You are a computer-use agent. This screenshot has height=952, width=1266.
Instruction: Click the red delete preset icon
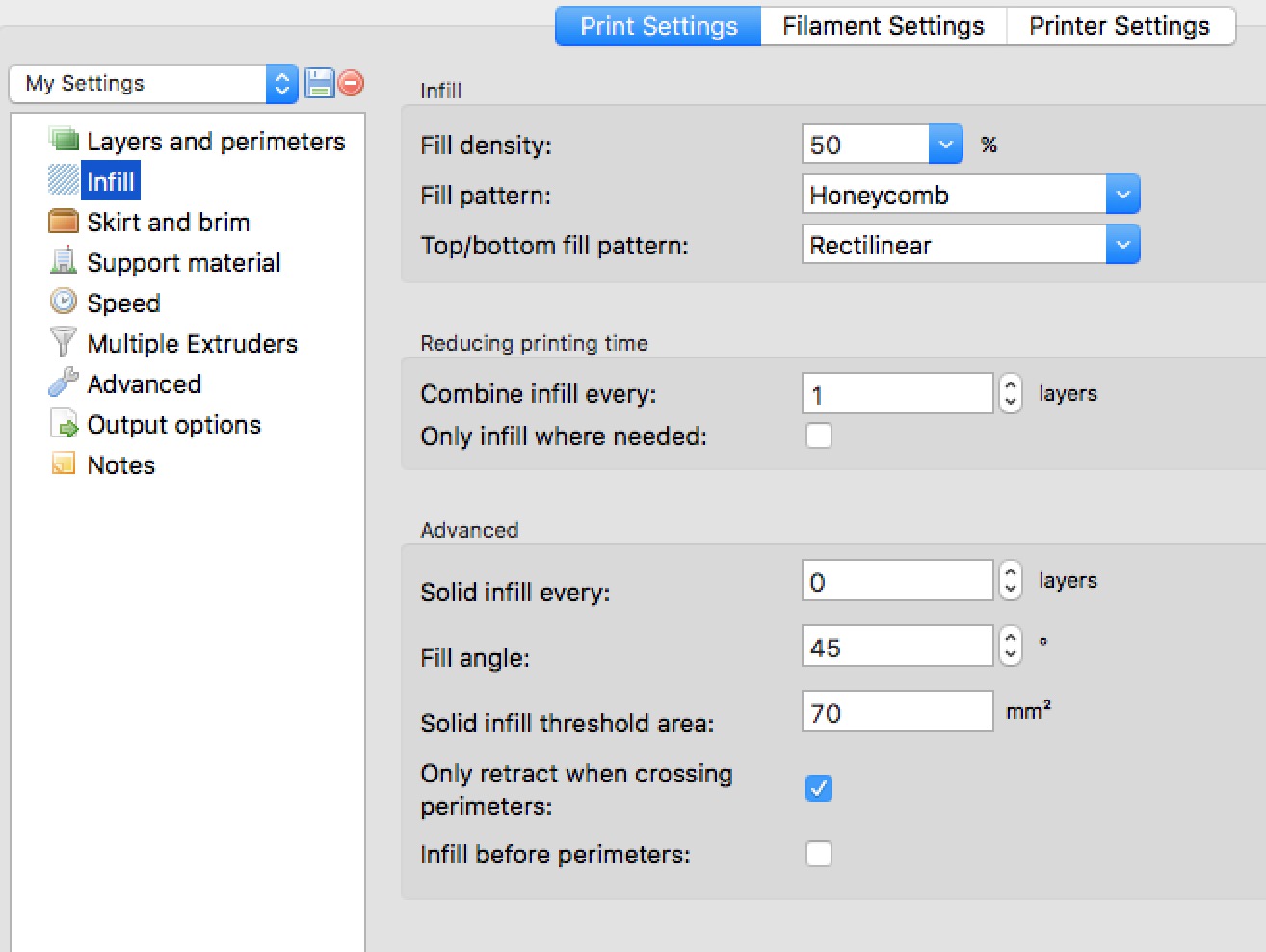pos(352,84)
